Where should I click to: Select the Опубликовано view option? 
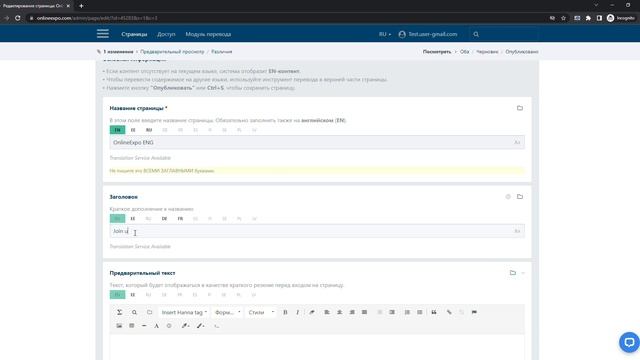point(522,52)
